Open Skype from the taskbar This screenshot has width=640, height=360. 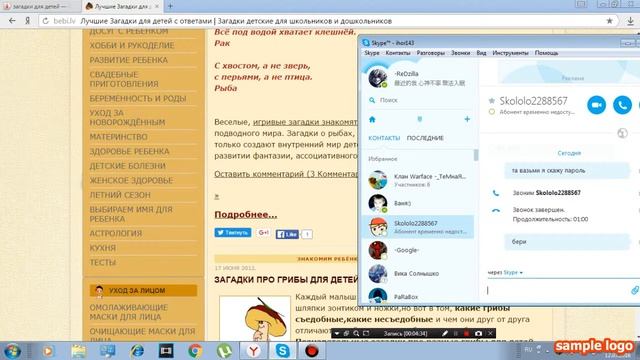282,351
